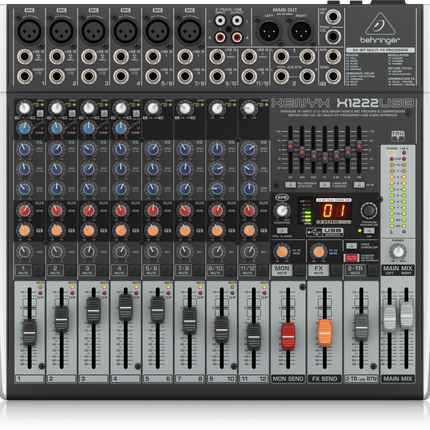Image resolution: width=430 pixels, height=430 pixels.
Task: Click the MAIN MIX label below the faders
Action: [398, 379]
